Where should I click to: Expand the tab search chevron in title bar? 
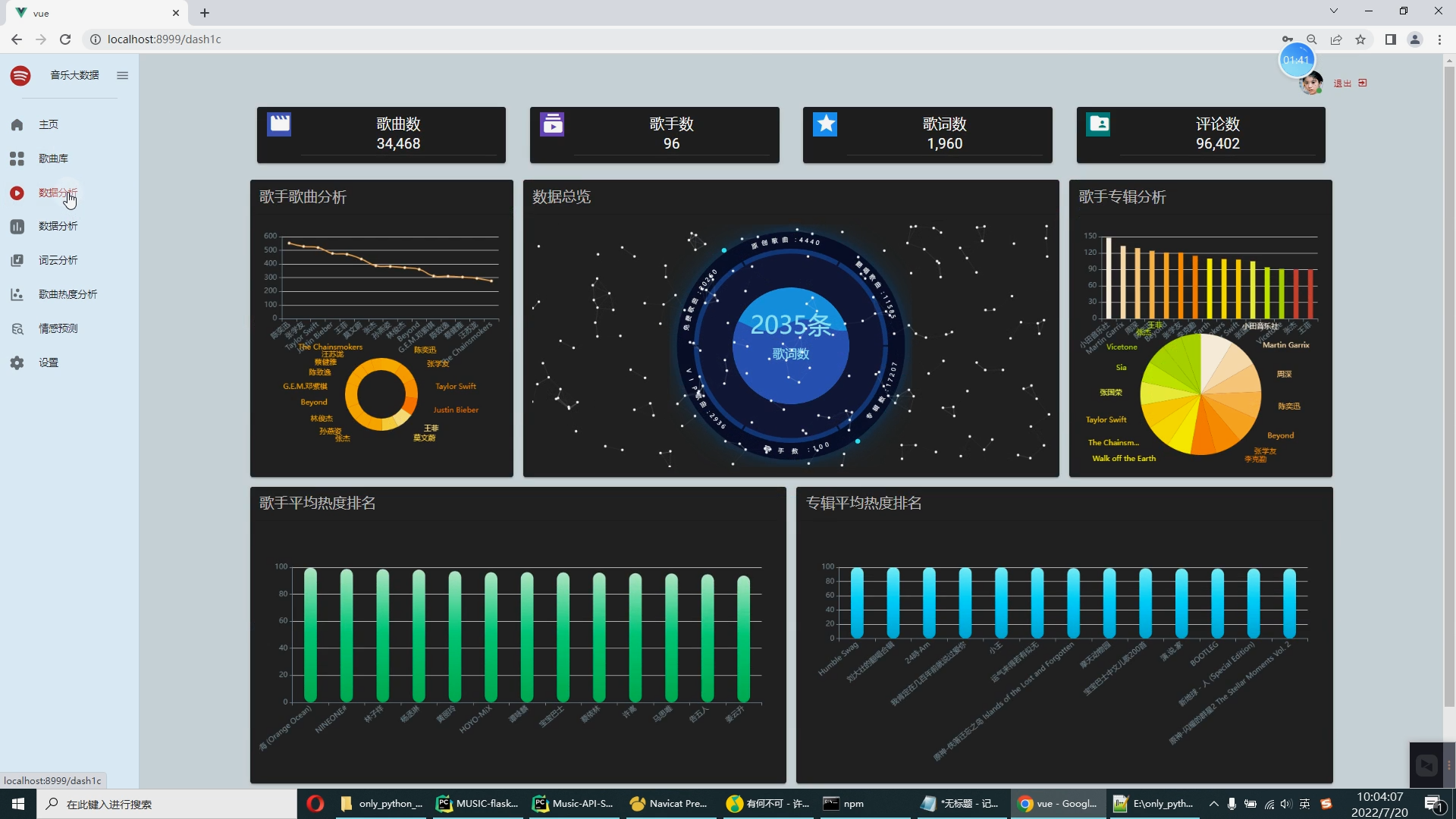point(1333,11)
